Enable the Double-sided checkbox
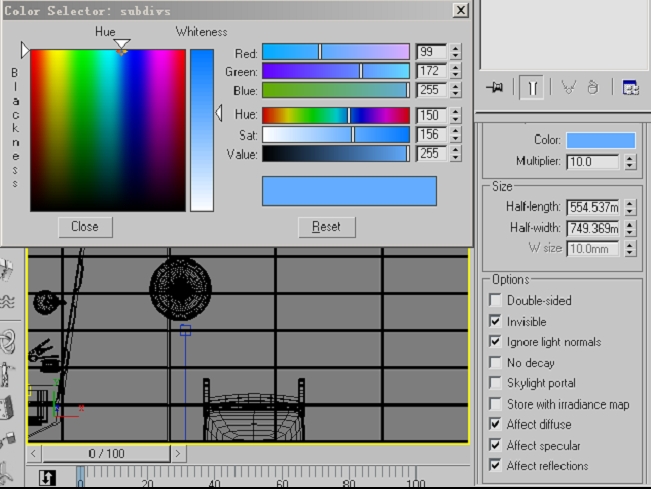Screen dimensions: 651x489 [495, 300]
